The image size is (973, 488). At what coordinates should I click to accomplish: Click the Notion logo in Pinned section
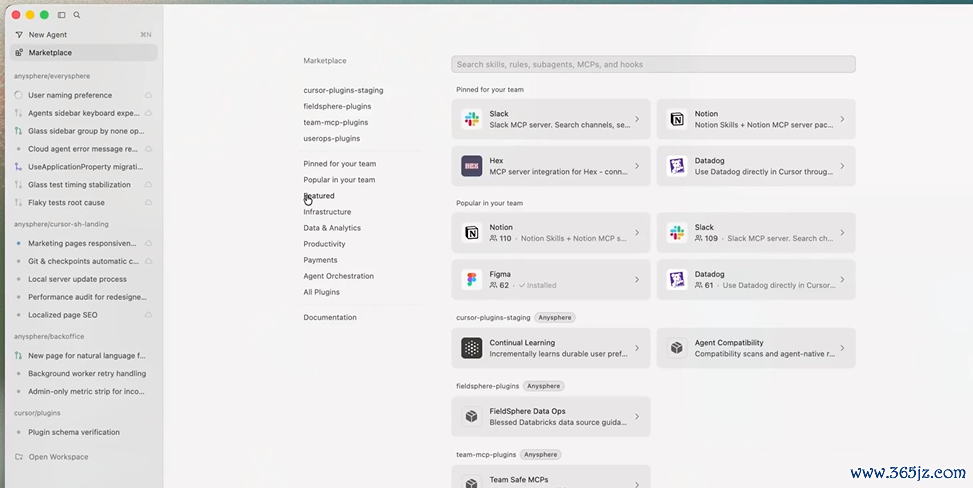tap(676, 119)
